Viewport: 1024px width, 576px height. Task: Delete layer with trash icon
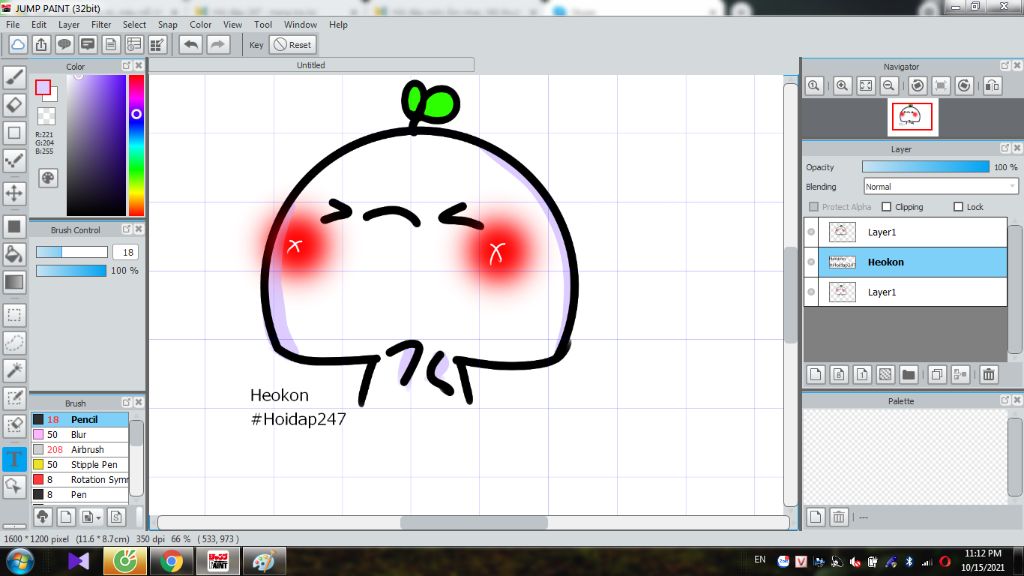pos(989,374)
